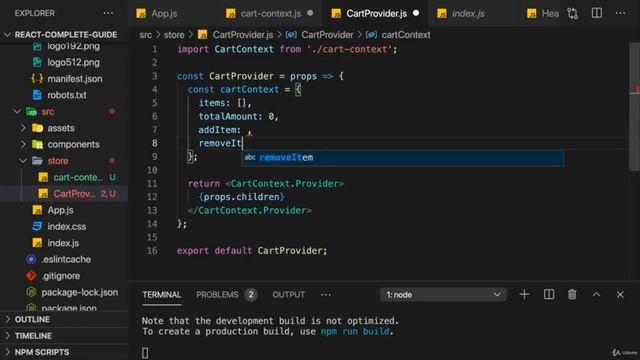The image size is (640, 360).
Task: Open index.js from the explorer tree
Action: coord(64,243)
